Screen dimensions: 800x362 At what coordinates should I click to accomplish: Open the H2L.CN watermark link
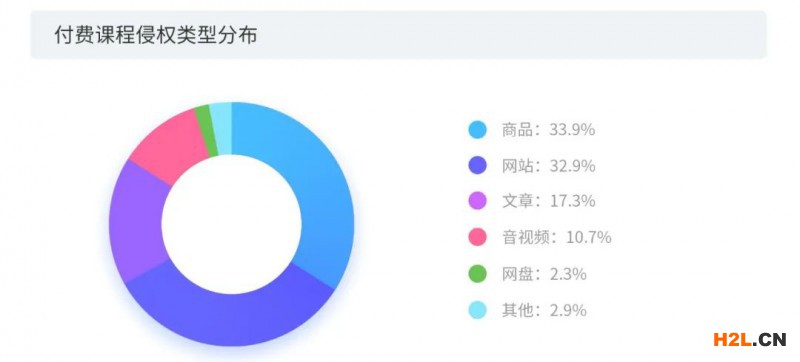pyautogui.click(x=749, y=340)
